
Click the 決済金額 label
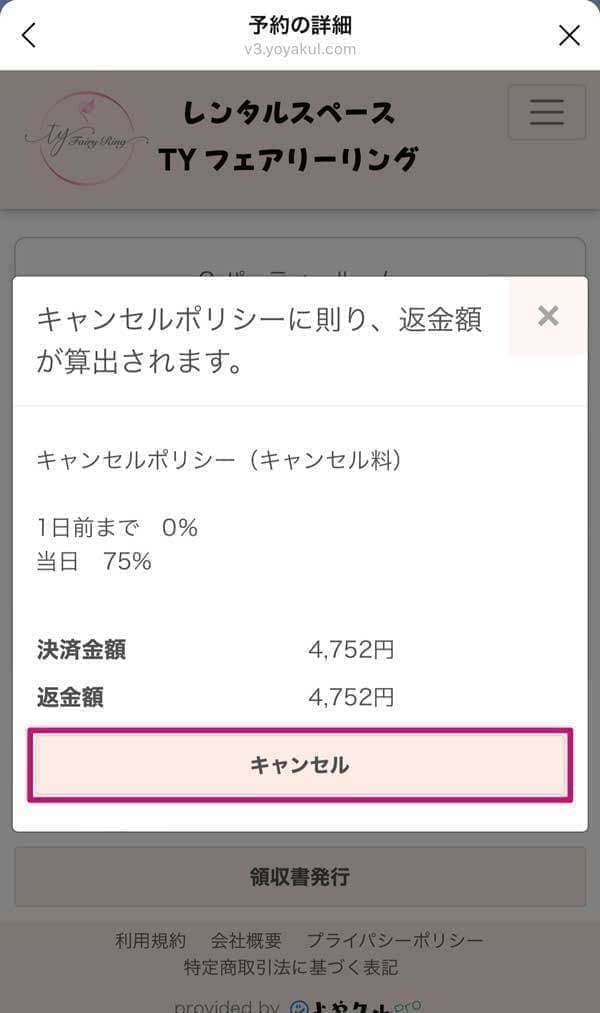[81, 650]
